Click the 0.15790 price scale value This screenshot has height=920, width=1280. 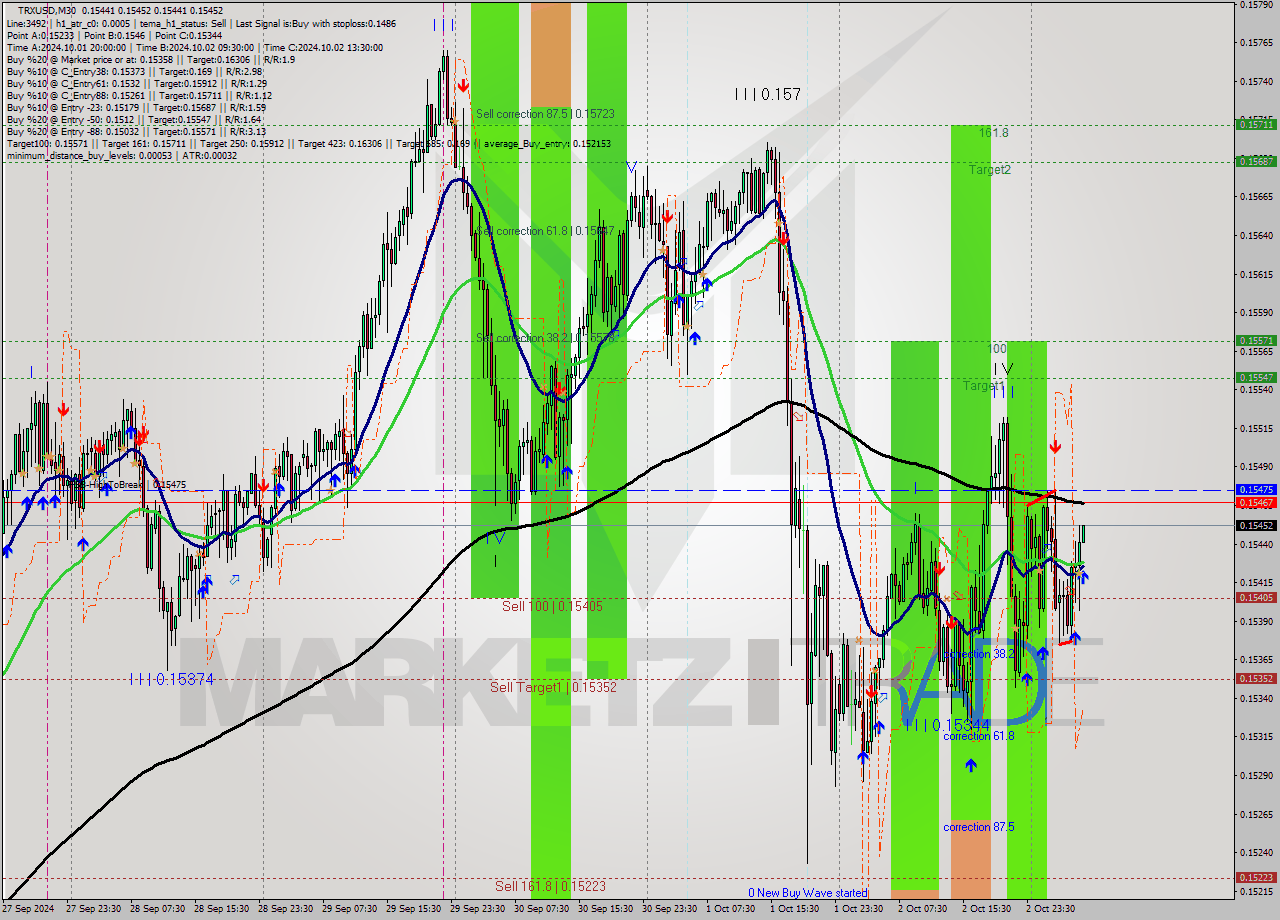pos(1256,4)
